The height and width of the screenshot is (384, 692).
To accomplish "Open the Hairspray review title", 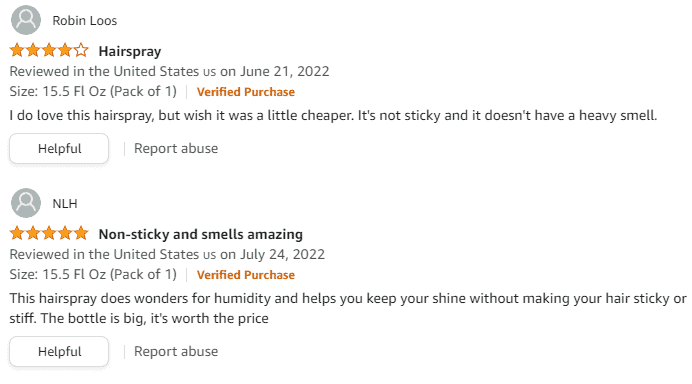I will click(130, 51).
